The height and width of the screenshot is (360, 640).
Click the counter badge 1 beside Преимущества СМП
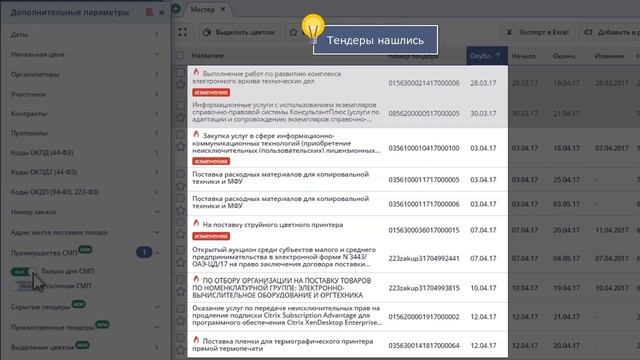pos(144,253)
